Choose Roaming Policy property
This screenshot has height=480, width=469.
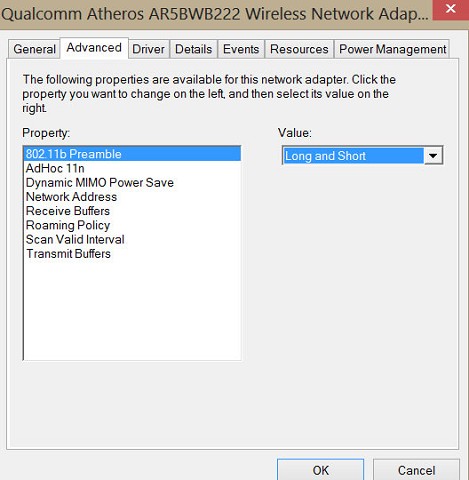click(132, 225)
